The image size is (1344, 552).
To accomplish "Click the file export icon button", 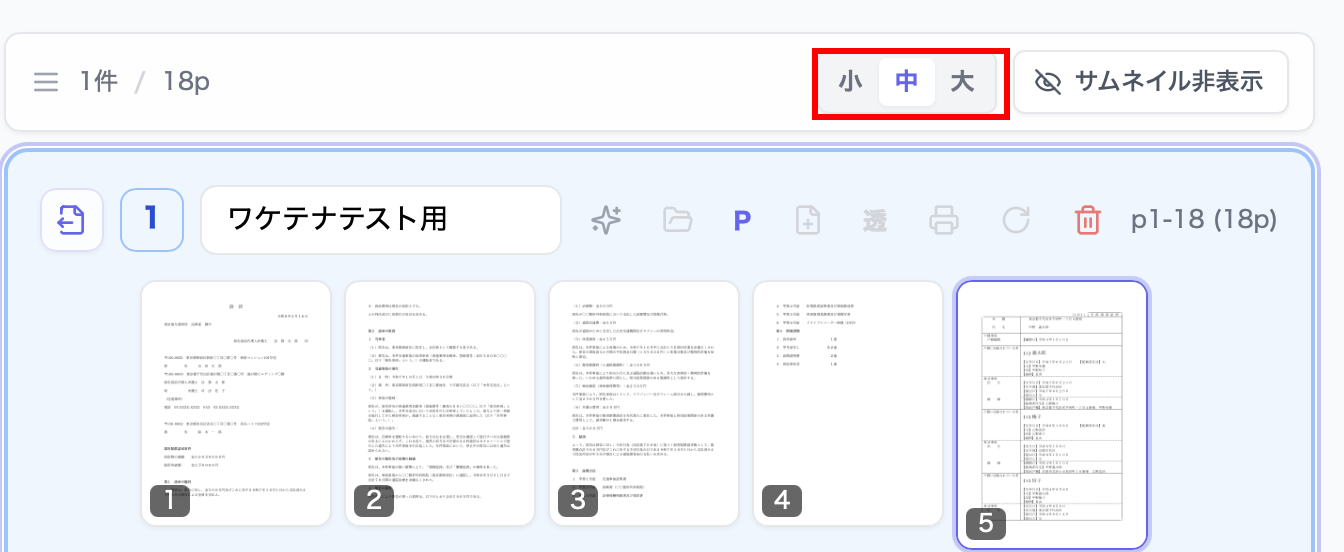I will click(72, 219).
